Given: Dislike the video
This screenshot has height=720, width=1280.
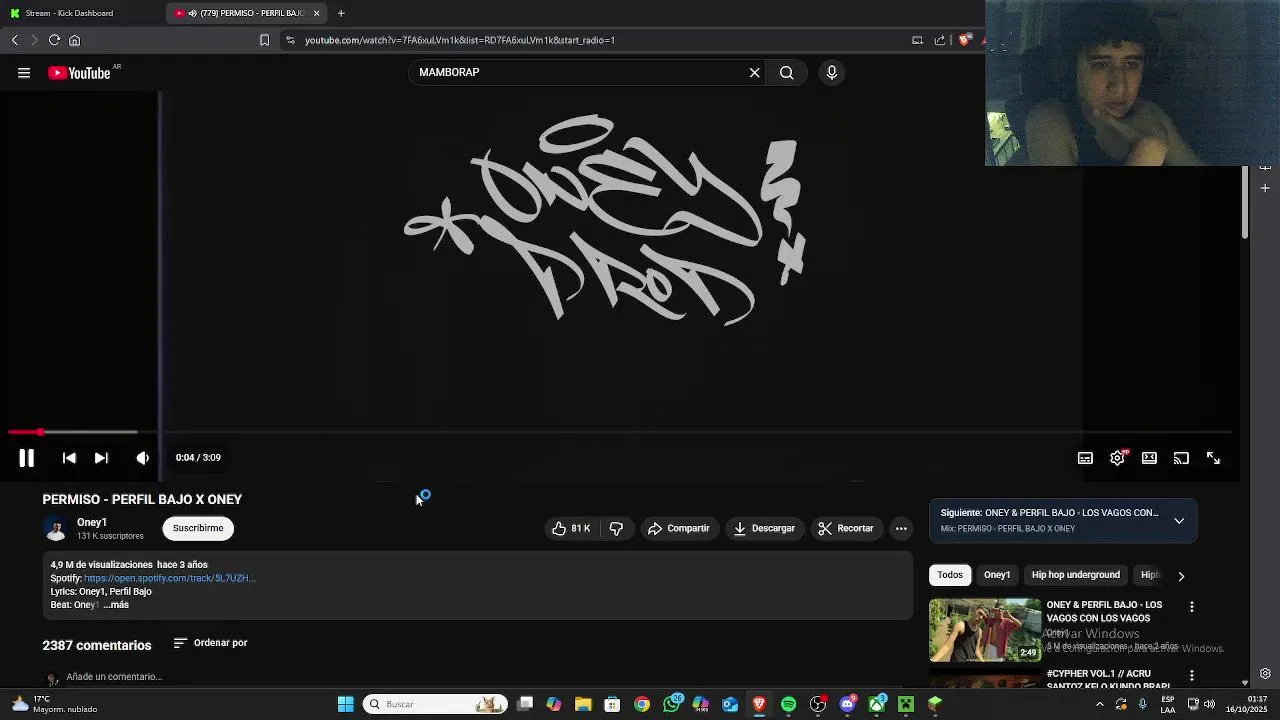Looking at the screenshot, I should click(x=616, y=528).
